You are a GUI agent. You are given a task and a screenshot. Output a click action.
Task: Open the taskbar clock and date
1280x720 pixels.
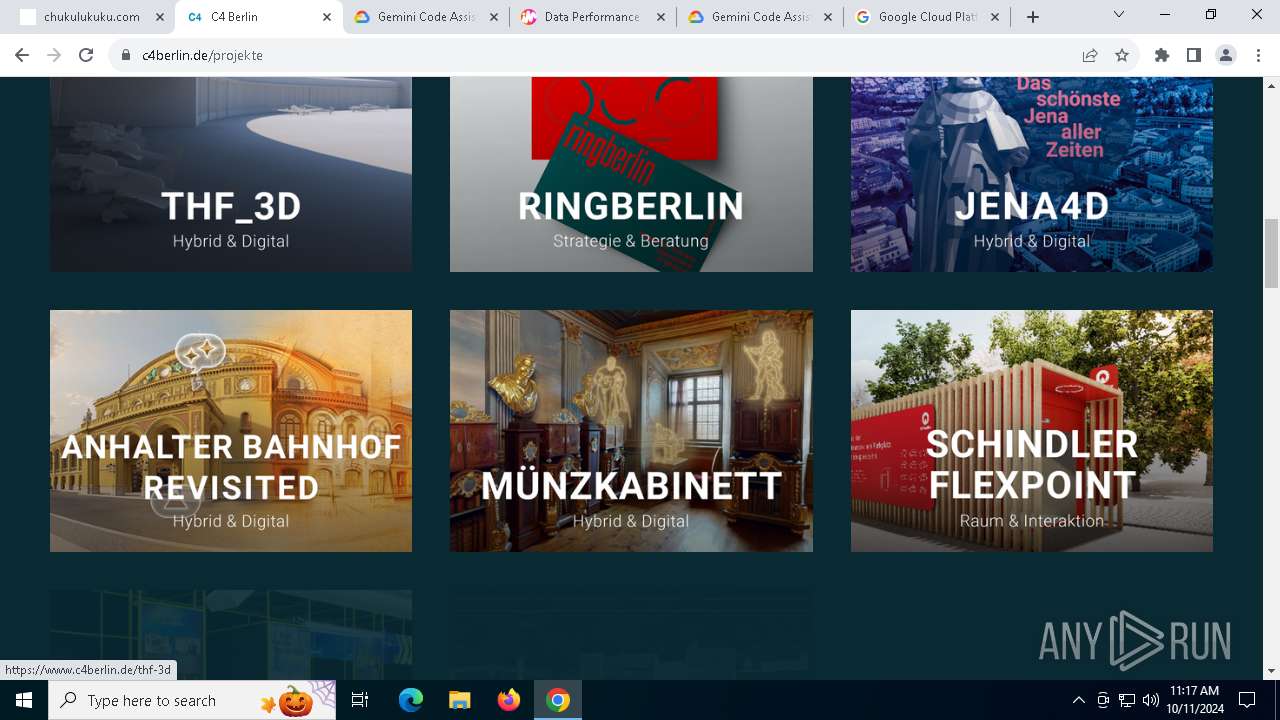tap(1194, 700)
